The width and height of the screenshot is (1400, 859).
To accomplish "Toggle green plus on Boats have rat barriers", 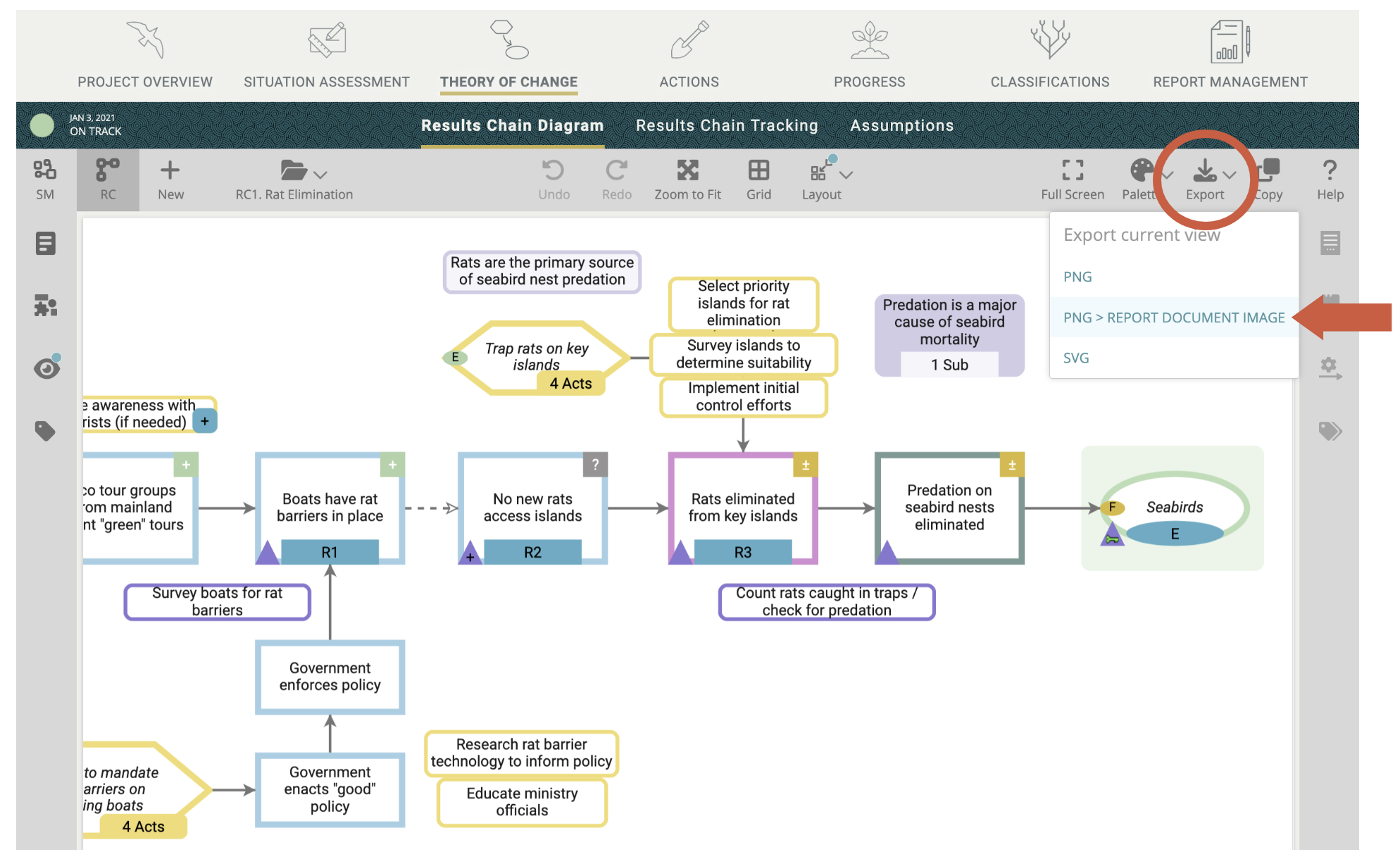I will (x=392, y=465).
